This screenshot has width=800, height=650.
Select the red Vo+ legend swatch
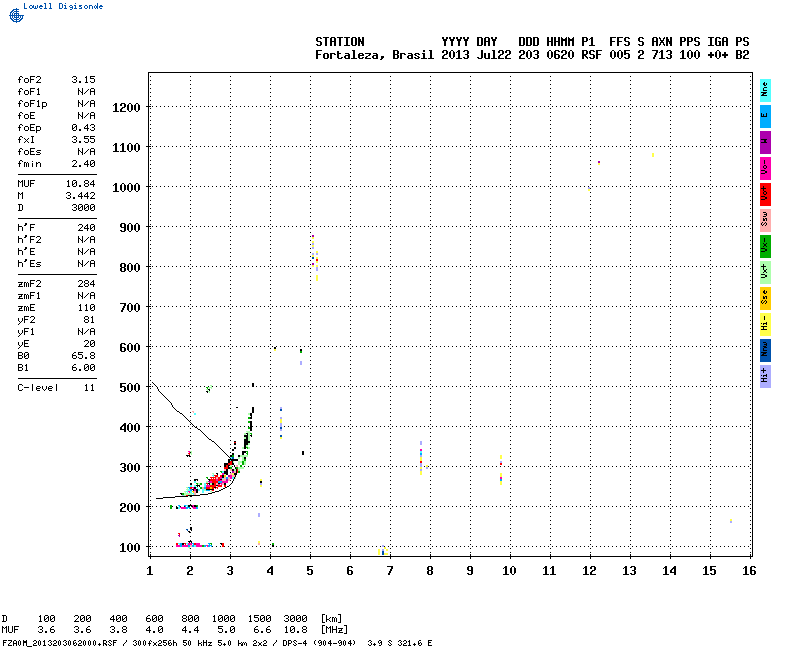point(765,194)
